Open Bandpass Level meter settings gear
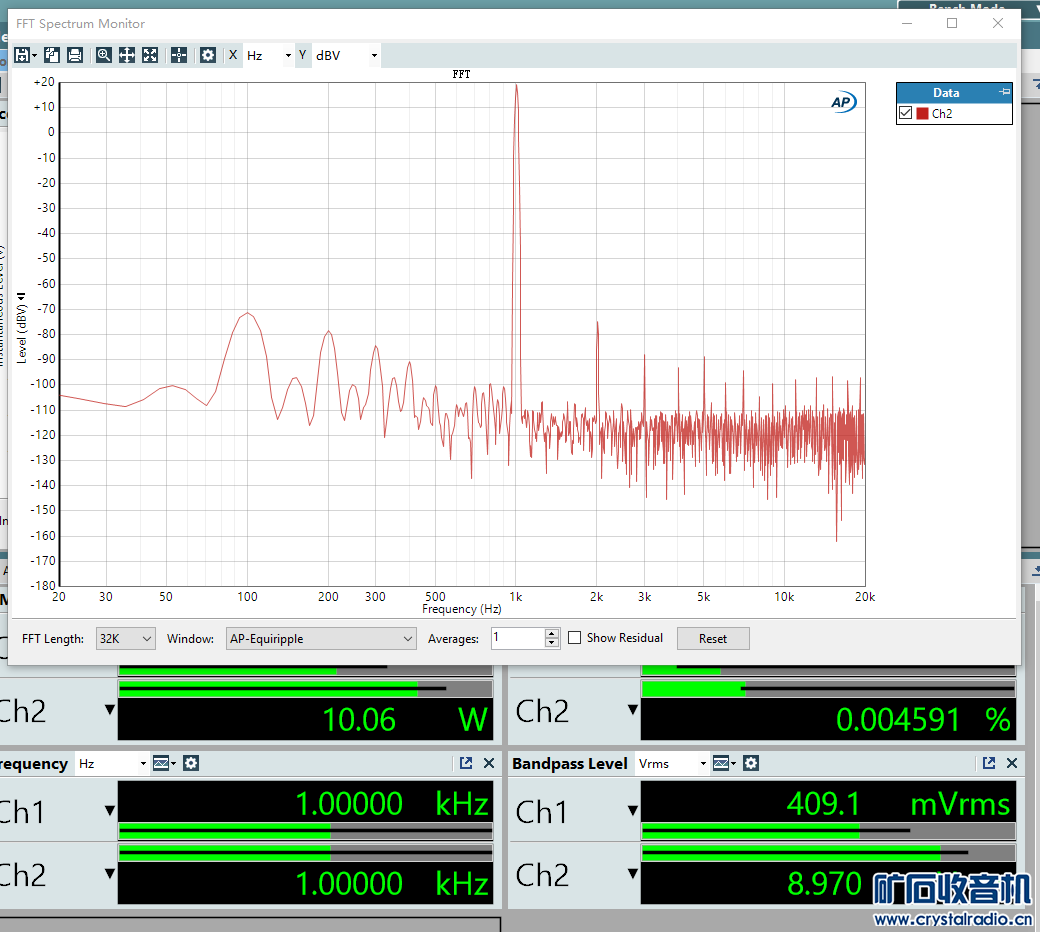 (751, 763)
